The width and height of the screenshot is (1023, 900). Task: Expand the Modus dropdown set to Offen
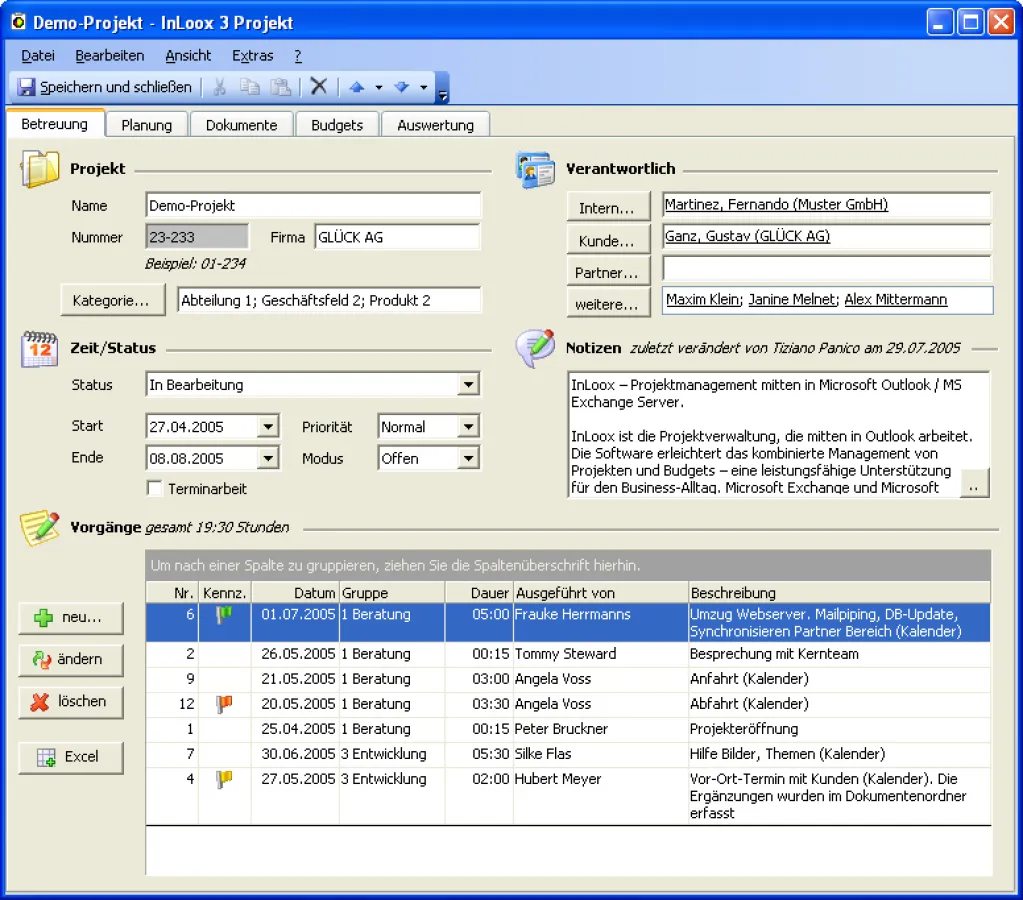click(468, 459)
